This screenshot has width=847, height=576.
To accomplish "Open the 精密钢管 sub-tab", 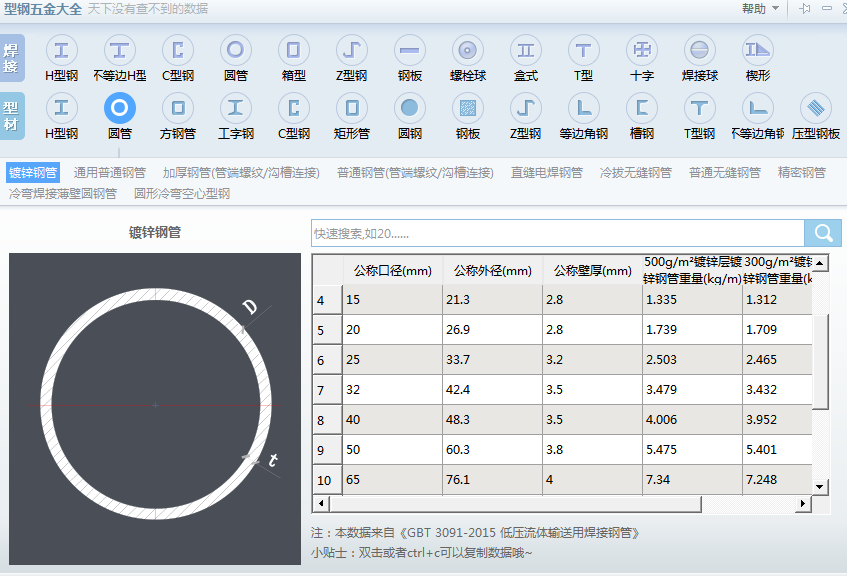I will coord(802,173).
